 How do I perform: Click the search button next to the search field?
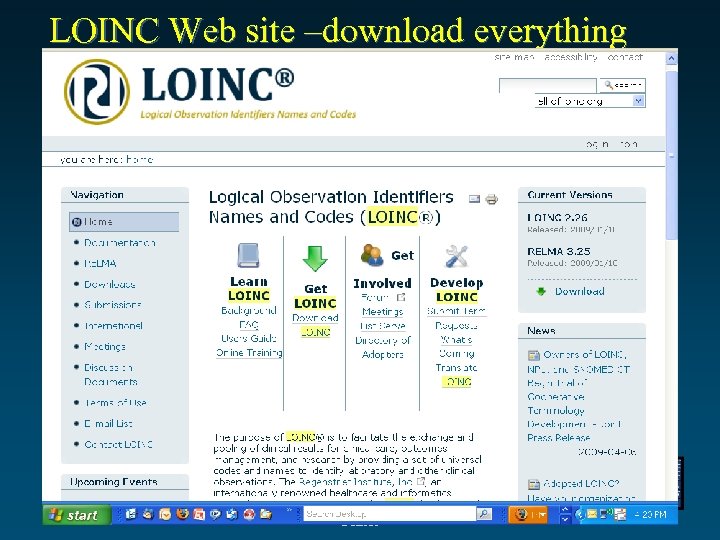click(622, 85)
